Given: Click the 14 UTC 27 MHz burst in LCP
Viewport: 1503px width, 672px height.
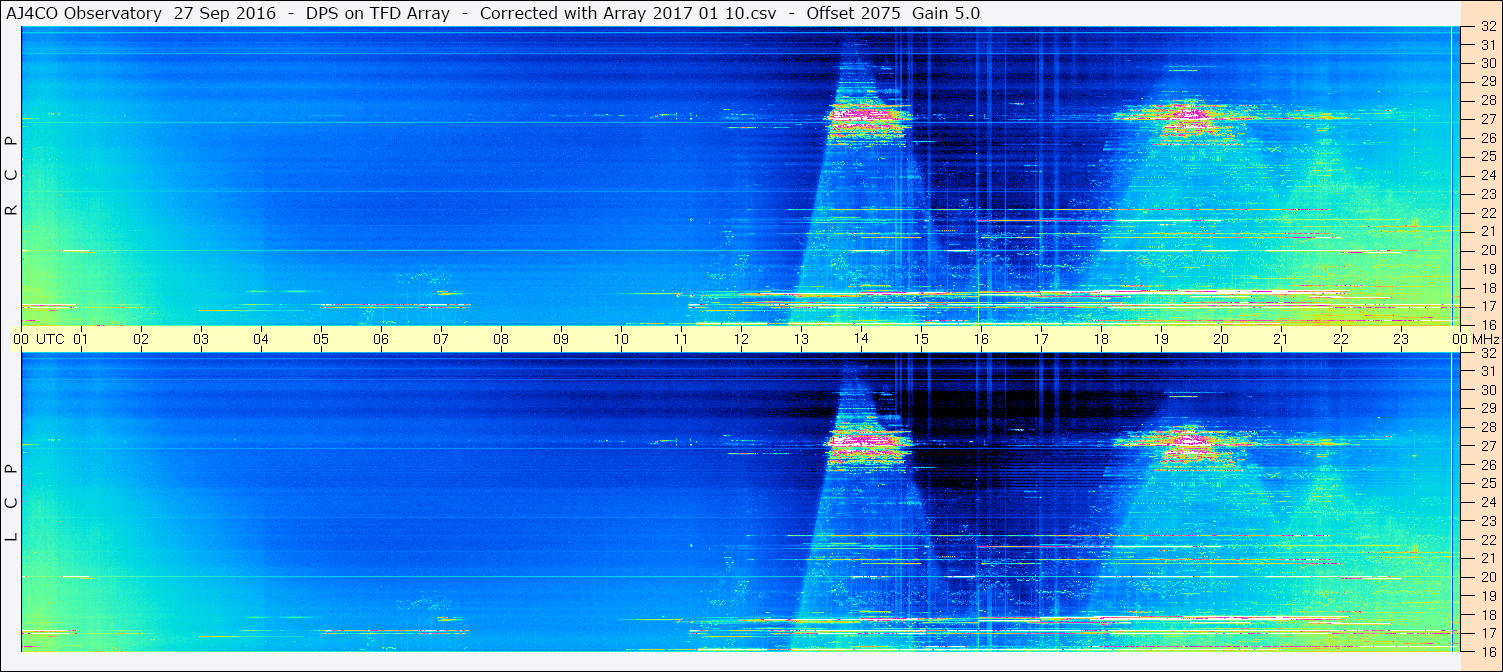Looking at the screenshot, I should pyautogui.click(x=866, y=446).
